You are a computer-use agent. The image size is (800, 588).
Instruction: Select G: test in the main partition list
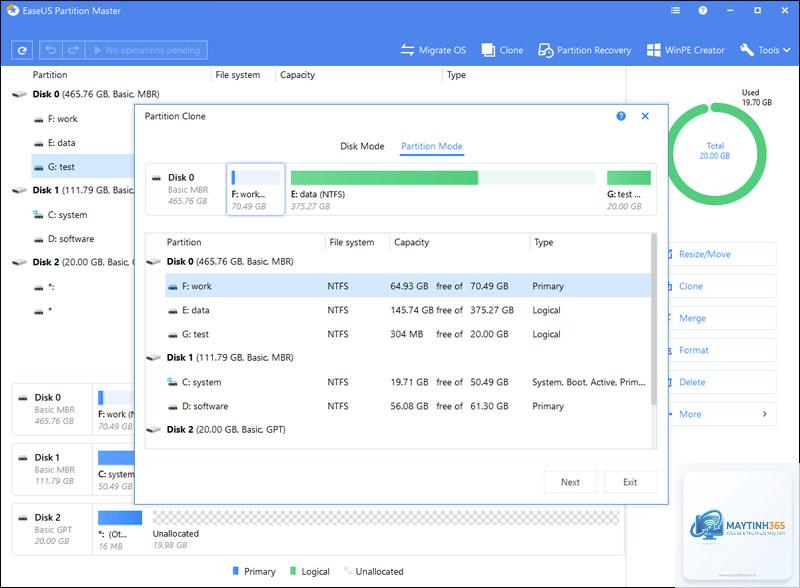tap(83, 166)
